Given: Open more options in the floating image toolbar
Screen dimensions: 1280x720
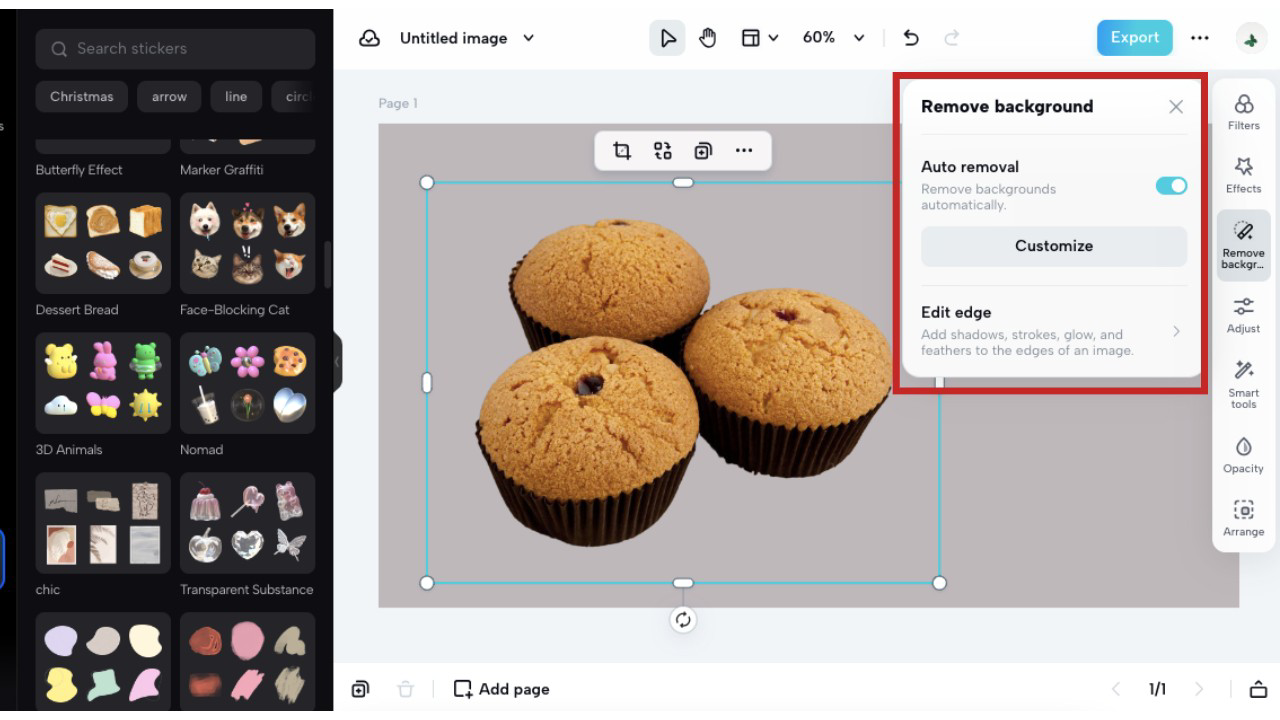Looking at the screenshot, I should pos(743,151).
